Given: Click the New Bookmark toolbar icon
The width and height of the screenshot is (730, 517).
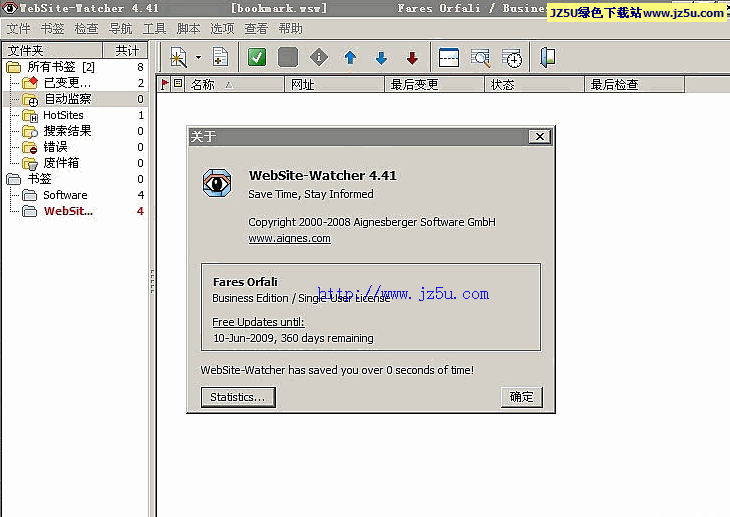Looking at the screenshot, I should click(178, 58).
